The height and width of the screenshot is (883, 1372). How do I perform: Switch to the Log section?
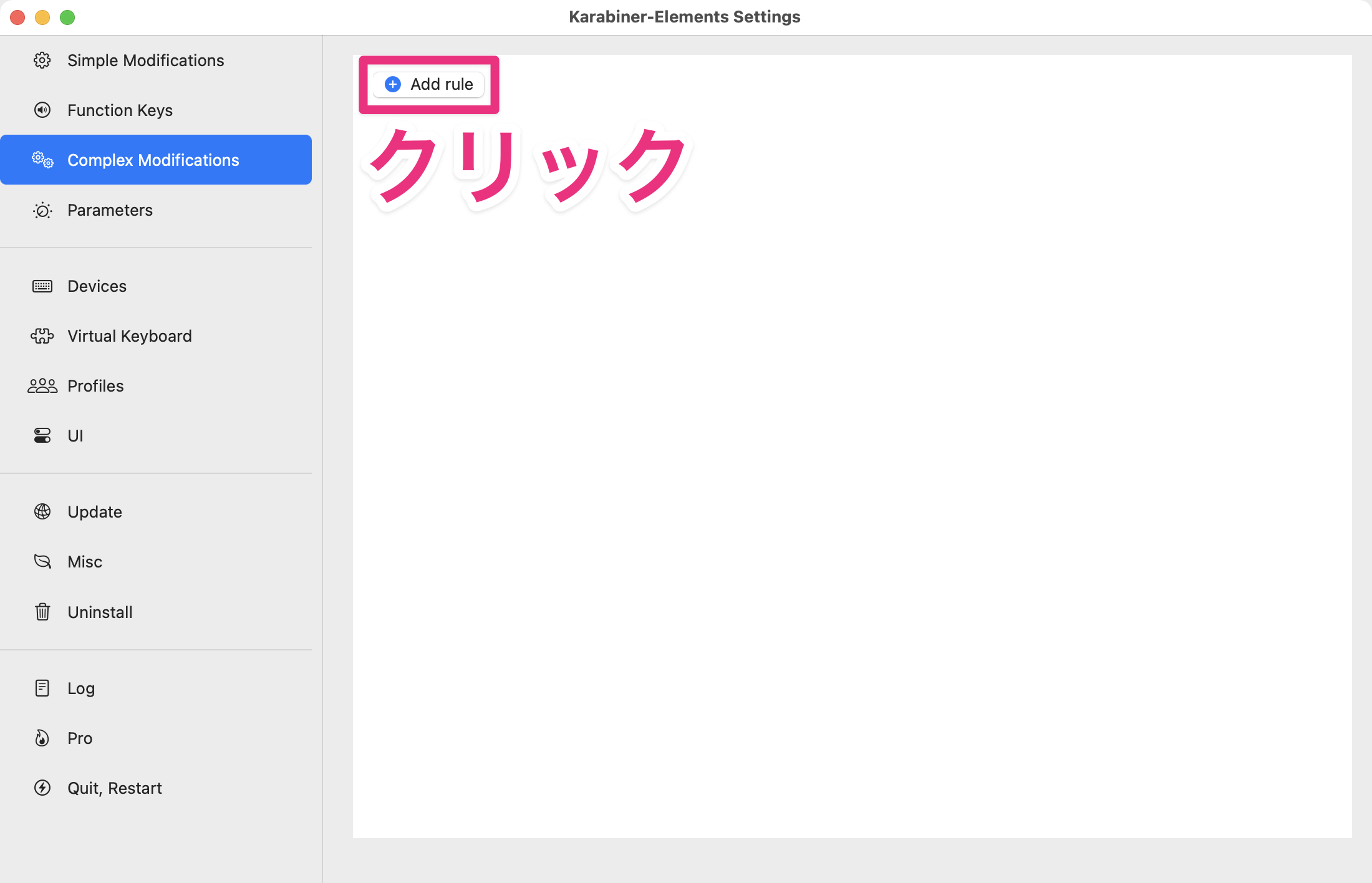click(81, 688)
